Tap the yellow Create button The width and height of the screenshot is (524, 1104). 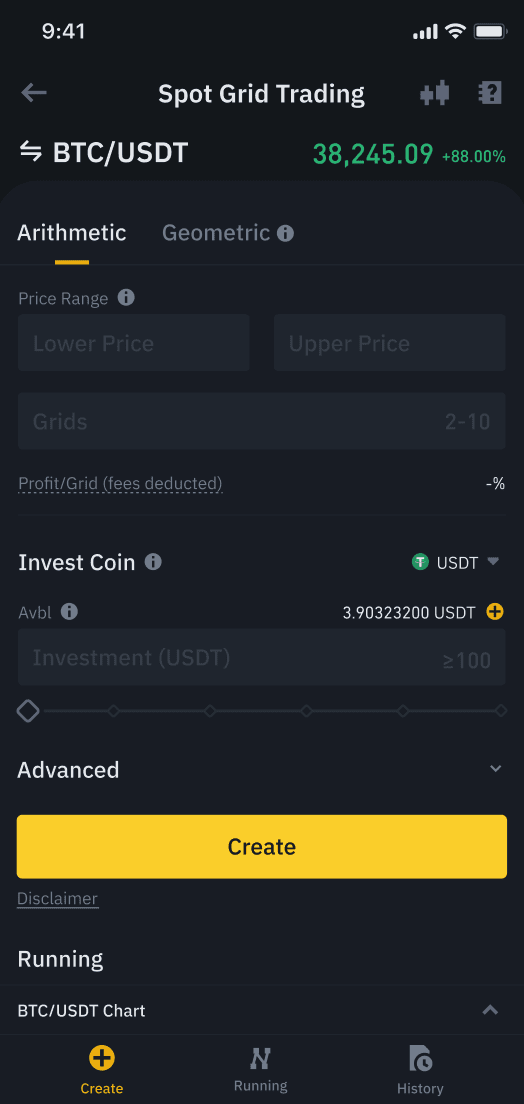(x=262, y=846)
